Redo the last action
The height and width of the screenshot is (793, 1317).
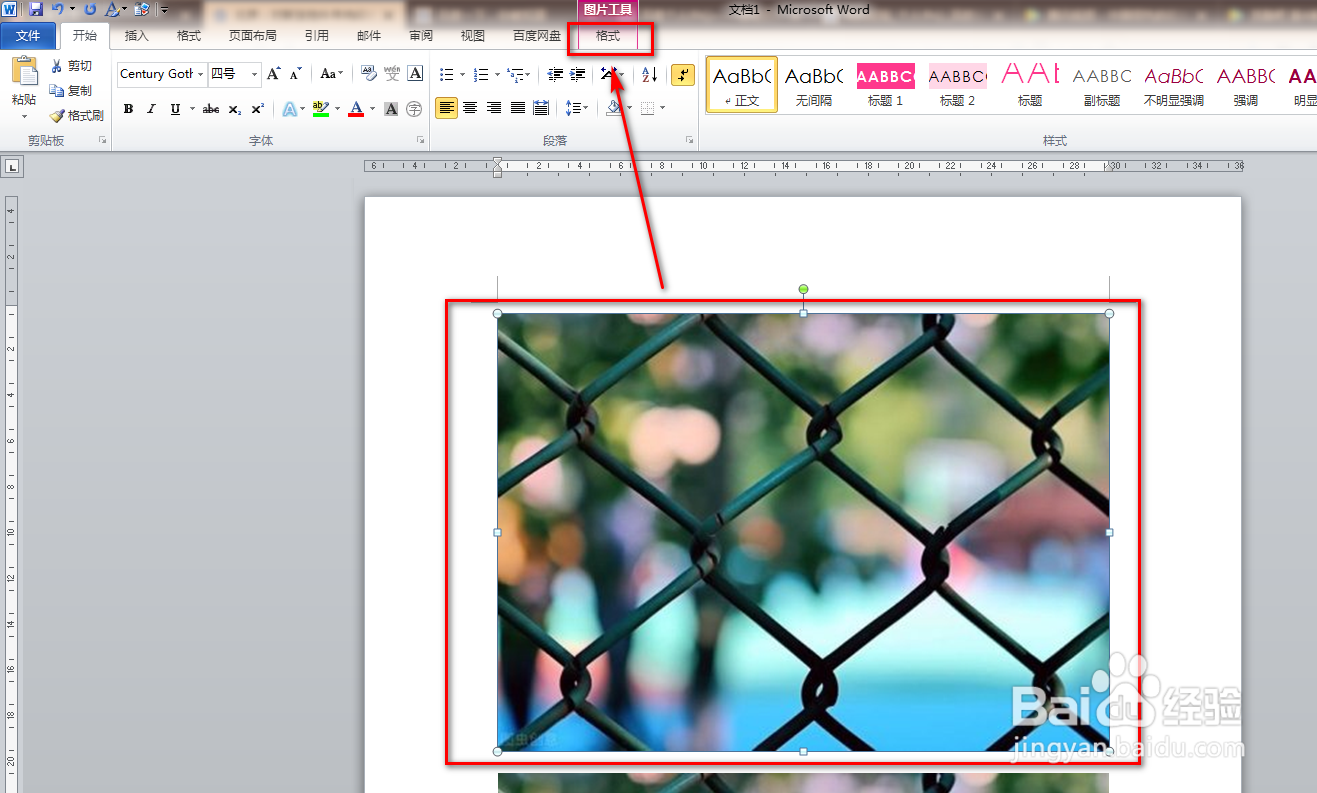pos(90,9)
